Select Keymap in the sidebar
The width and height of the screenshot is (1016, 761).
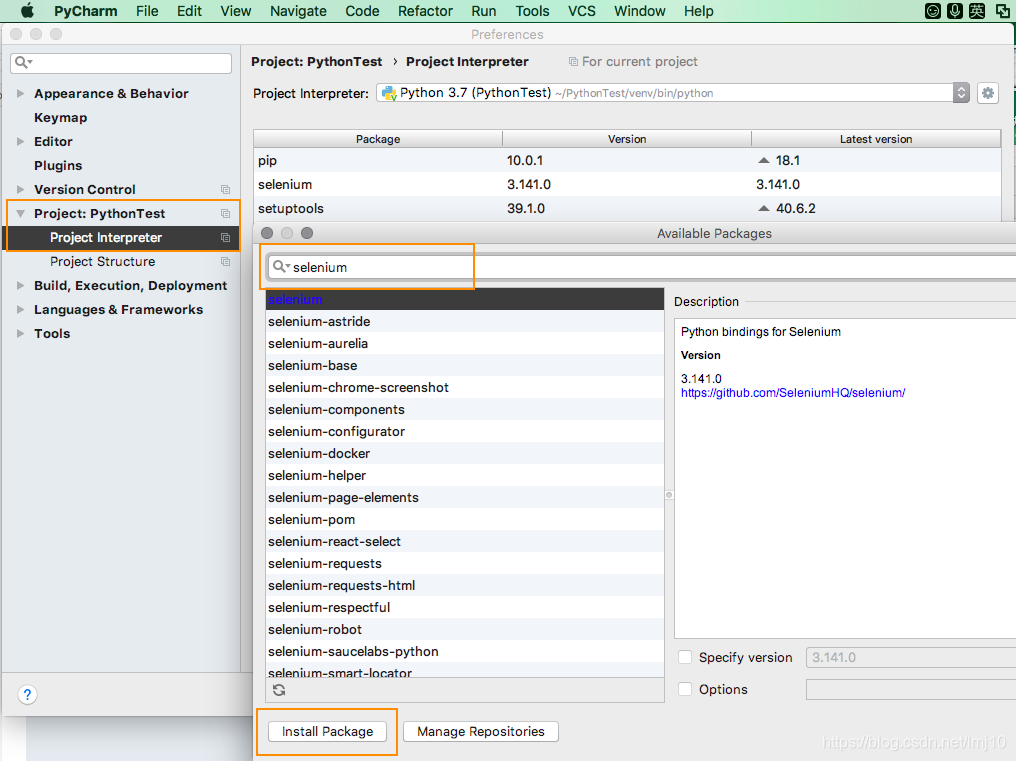(x=61, y=117)
